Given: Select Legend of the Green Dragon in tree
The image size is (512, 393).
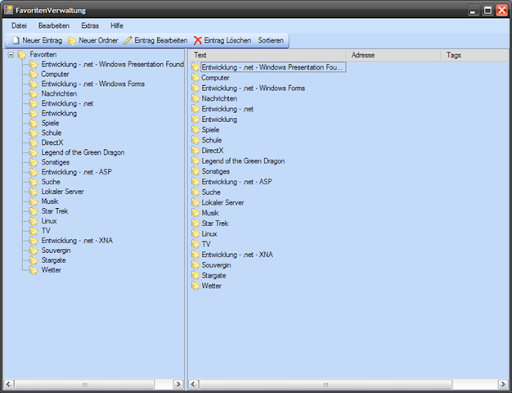Looking at the screenshot, I should tap(83, 152).
